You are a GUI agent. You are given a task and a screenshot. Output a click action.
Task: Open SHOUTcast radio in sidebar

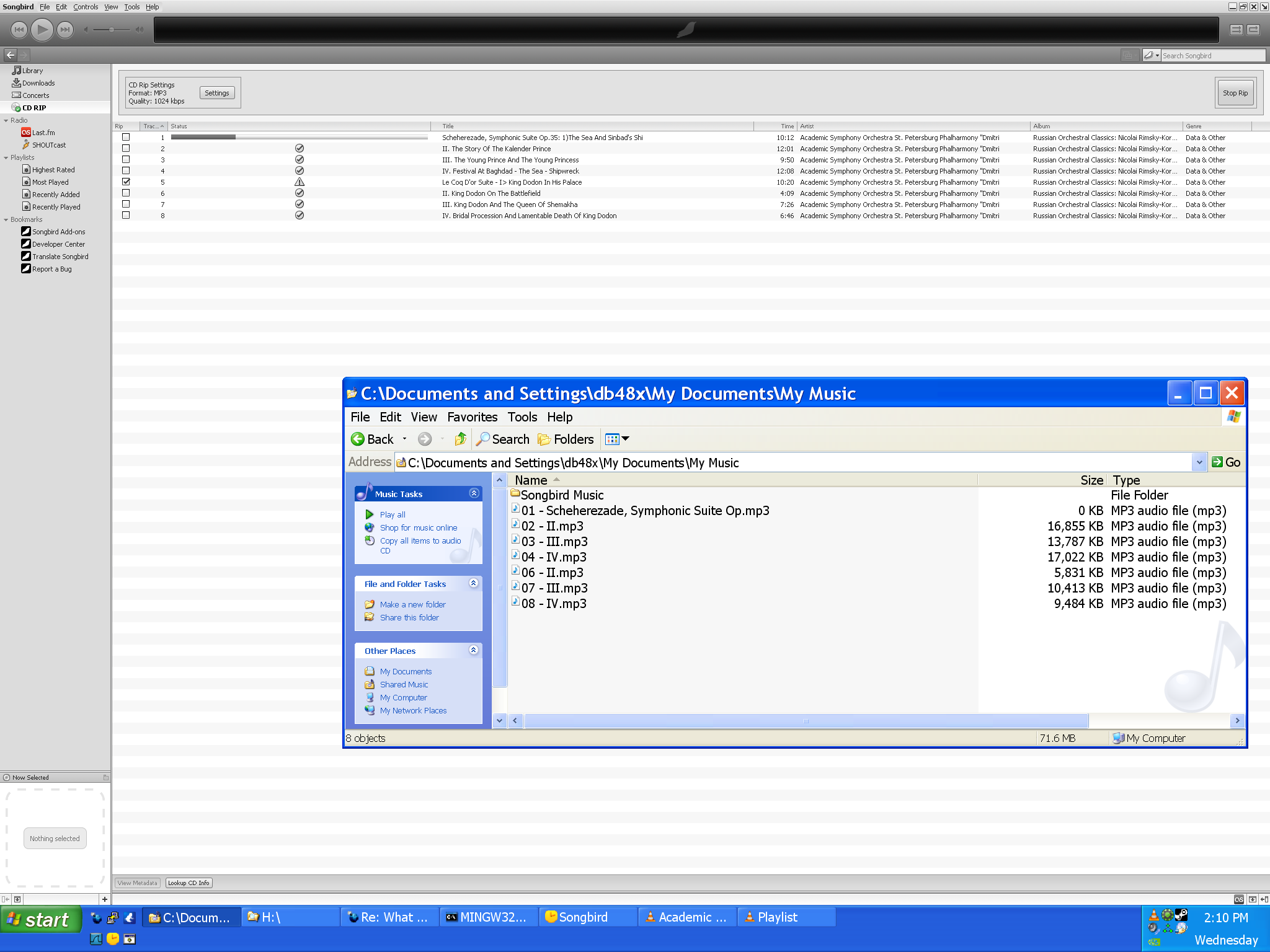pos(49,145)
